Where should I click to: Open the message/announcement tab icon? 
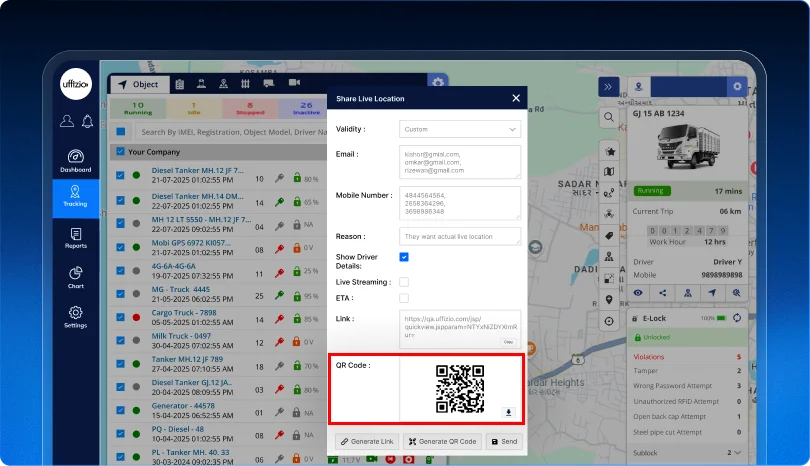[268, 83]
